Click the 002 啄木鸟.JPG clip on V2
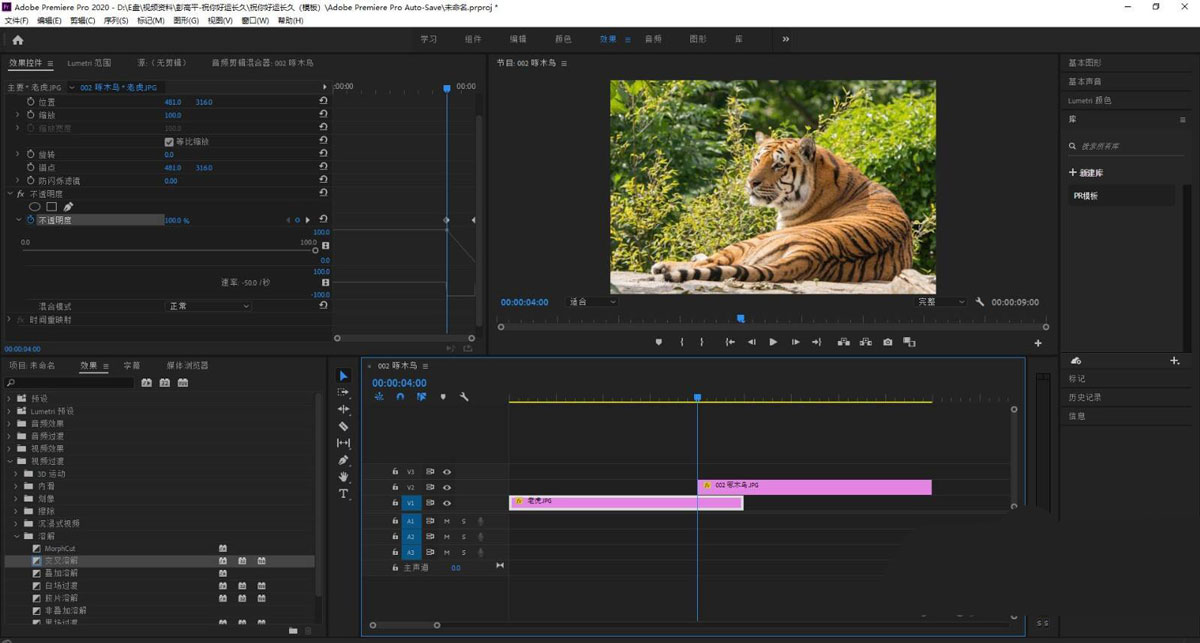 click(814, 486)
